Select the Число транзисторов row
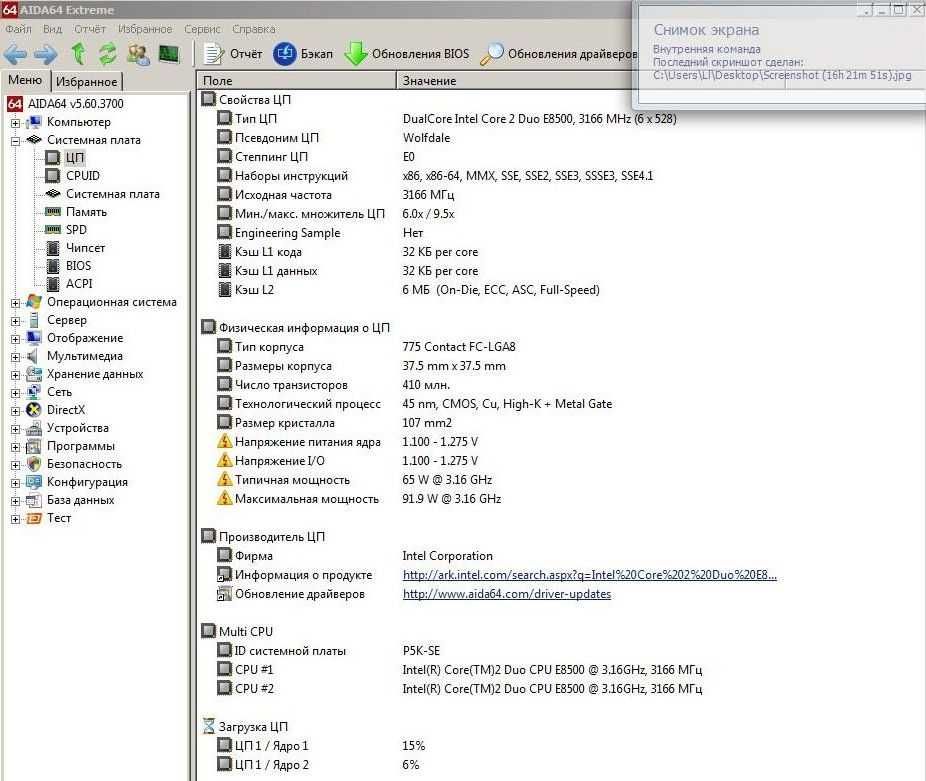 [x=334, y=385]
